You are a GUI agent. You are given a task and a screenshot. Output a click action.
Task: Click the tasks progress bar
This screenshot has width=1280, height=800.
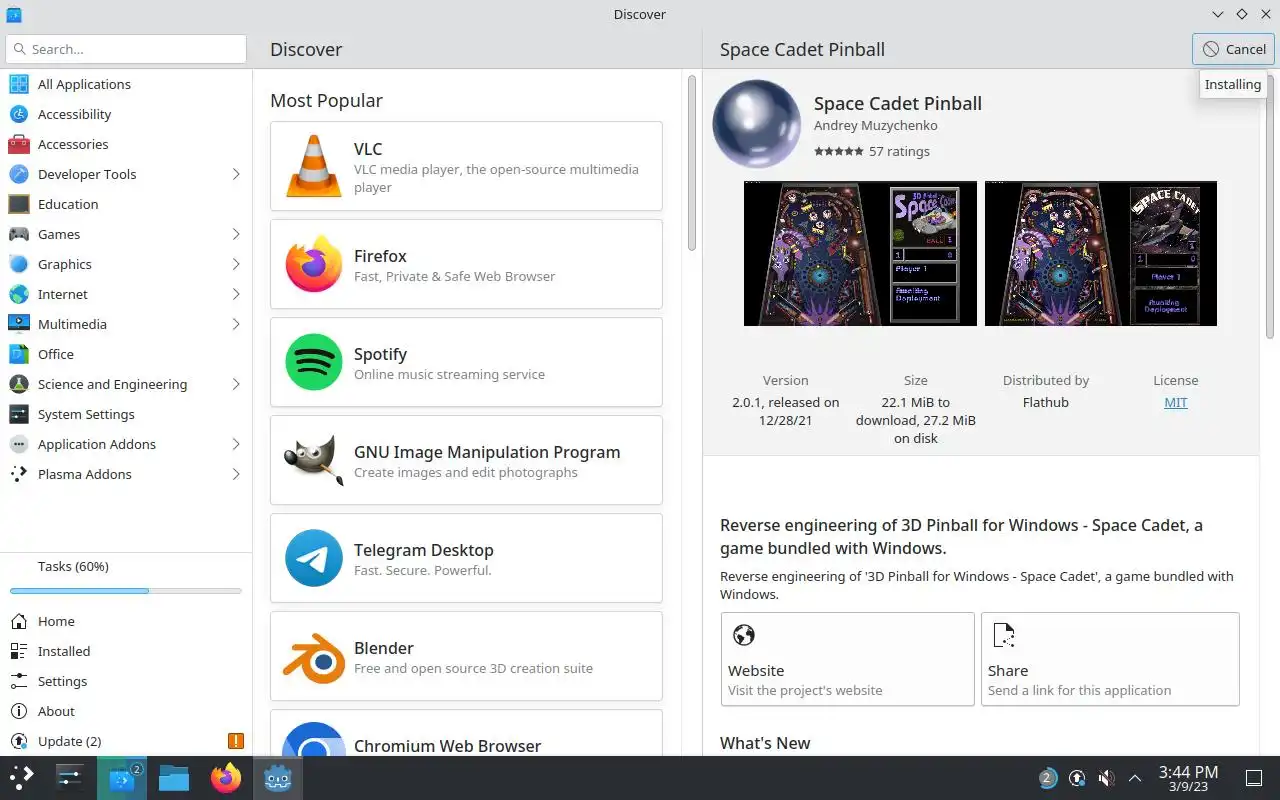(x=126, y=591)
